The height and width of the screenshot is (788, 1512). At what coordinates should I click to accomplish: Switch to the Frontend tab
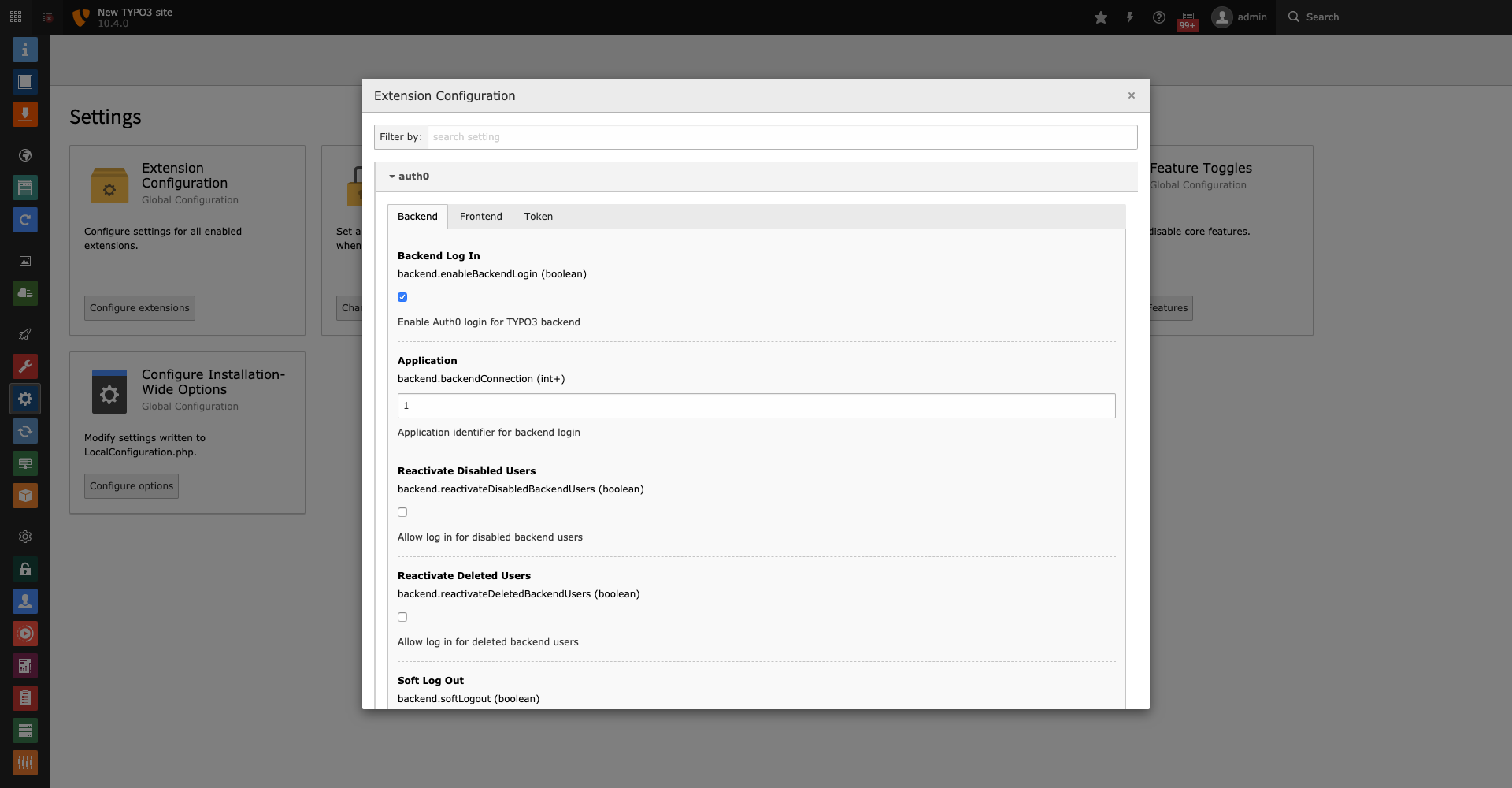click(x=480, y=216)
